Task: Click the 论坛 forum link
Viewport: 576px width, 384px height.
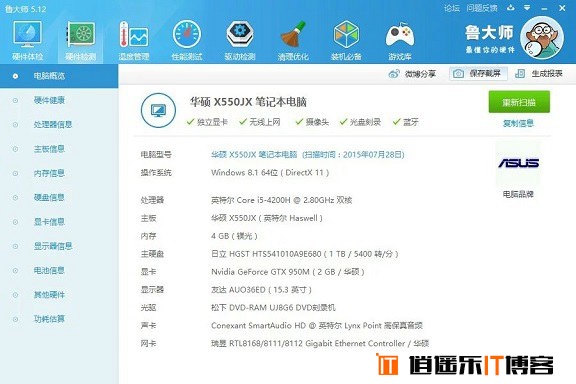Action: [451, 8]
